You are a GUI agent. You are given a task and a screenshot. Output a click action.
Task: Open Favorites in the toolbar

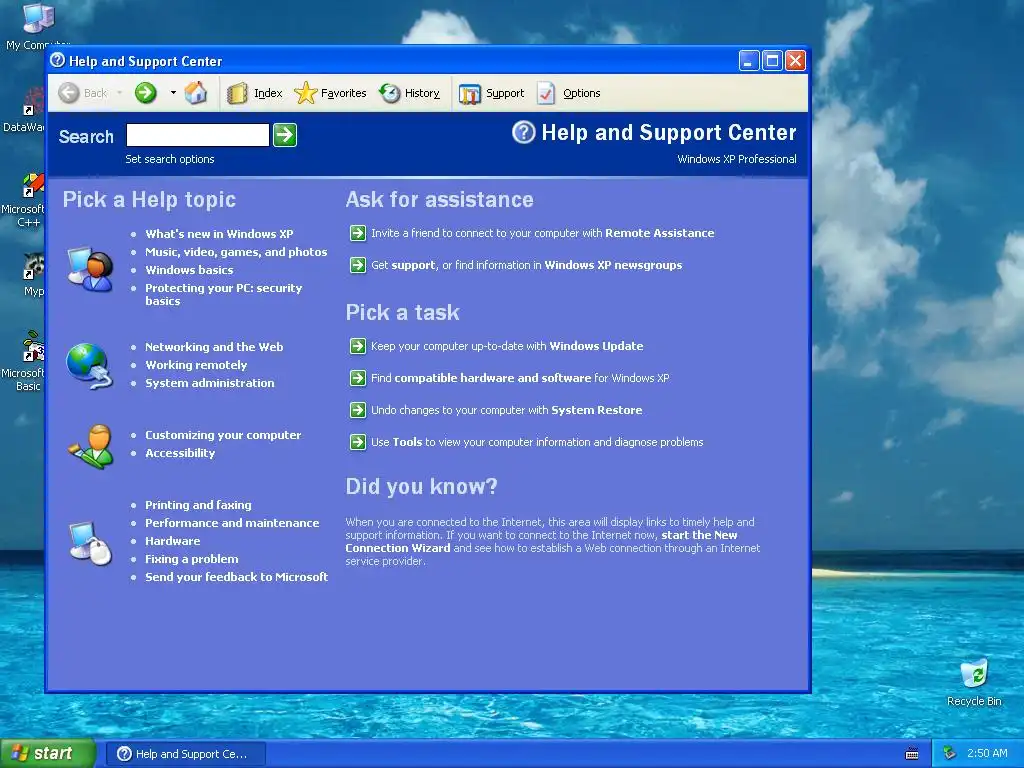[330, 93]
